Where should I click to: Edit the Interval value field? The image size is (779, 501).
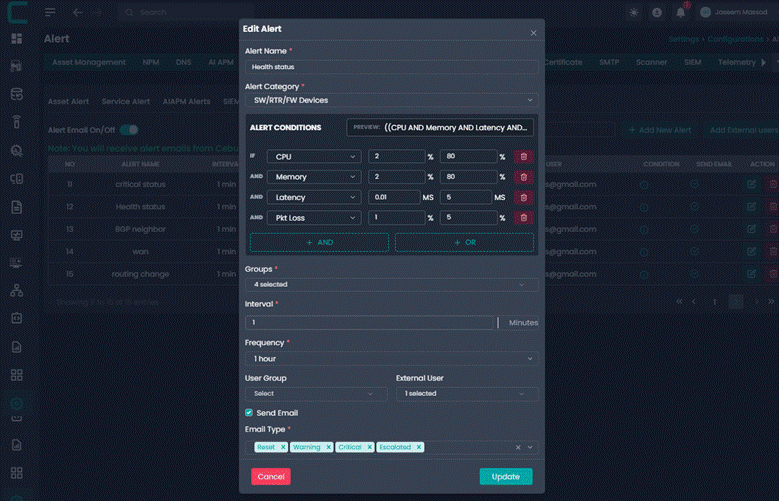coord(370,323)
